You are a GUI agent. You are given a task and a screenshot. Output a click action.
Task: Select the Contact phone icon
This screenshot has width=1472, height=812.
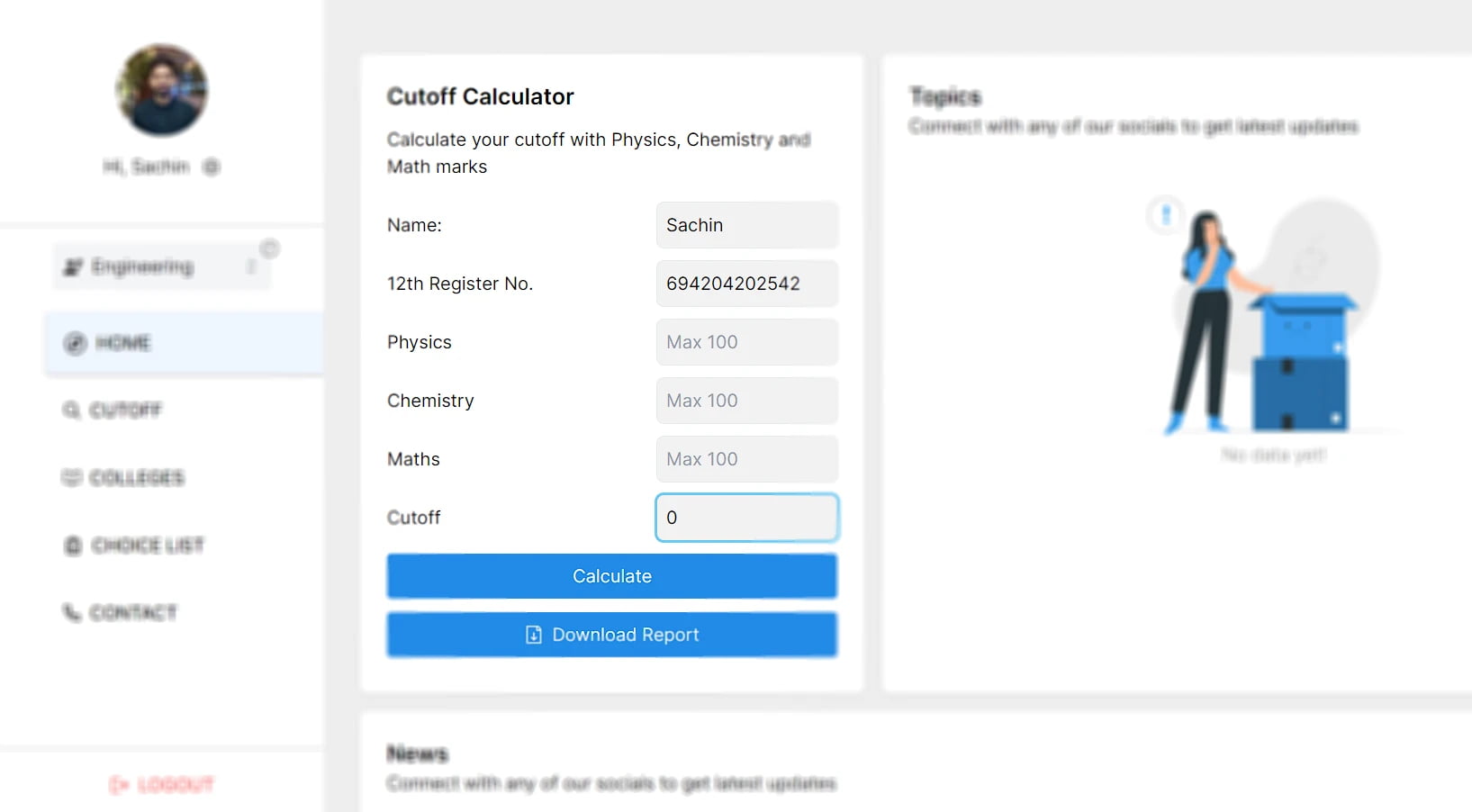(72, 613)
